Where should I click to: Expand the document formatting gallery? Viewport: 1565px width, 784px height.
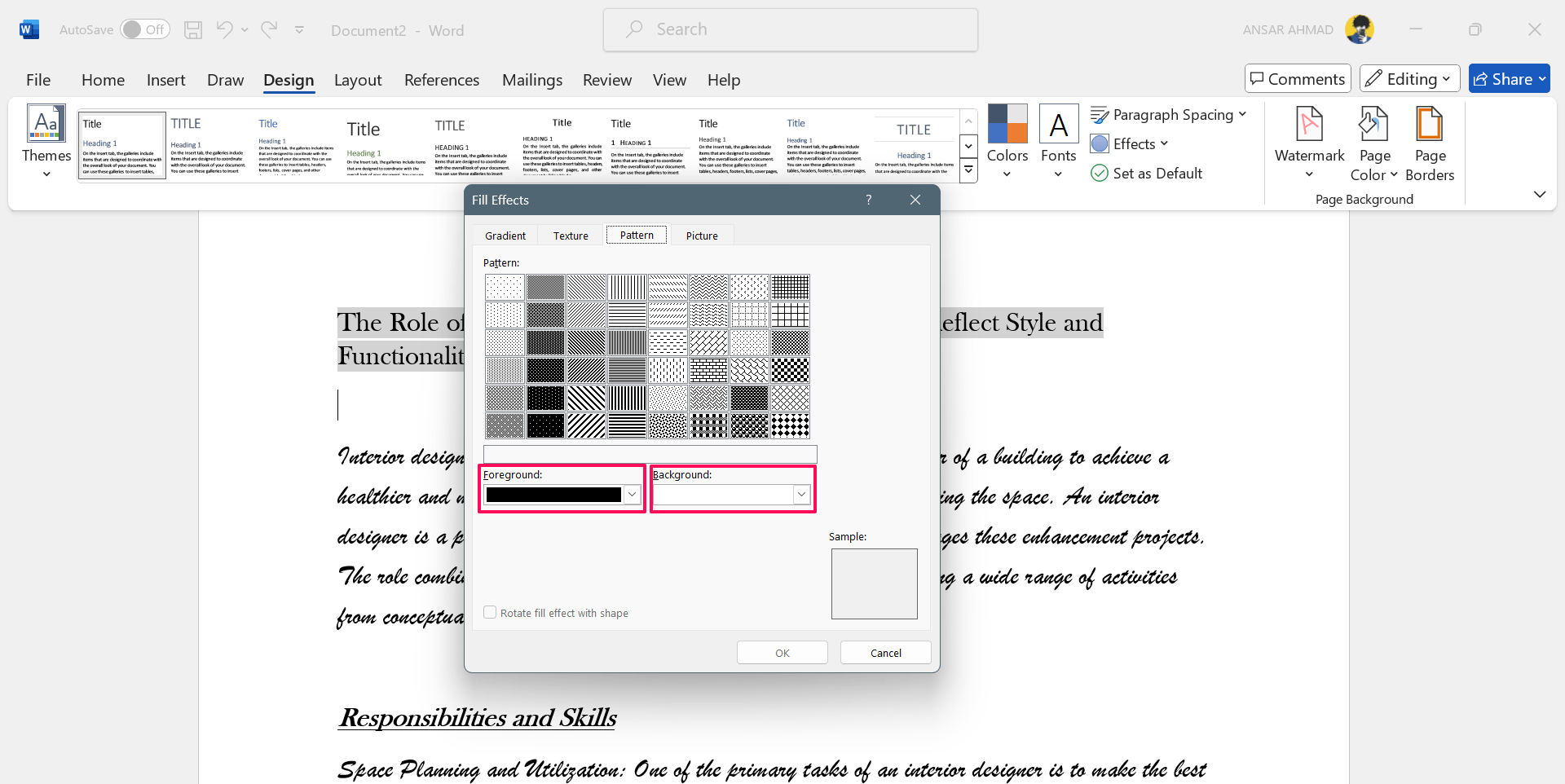[x=968, y=171]
